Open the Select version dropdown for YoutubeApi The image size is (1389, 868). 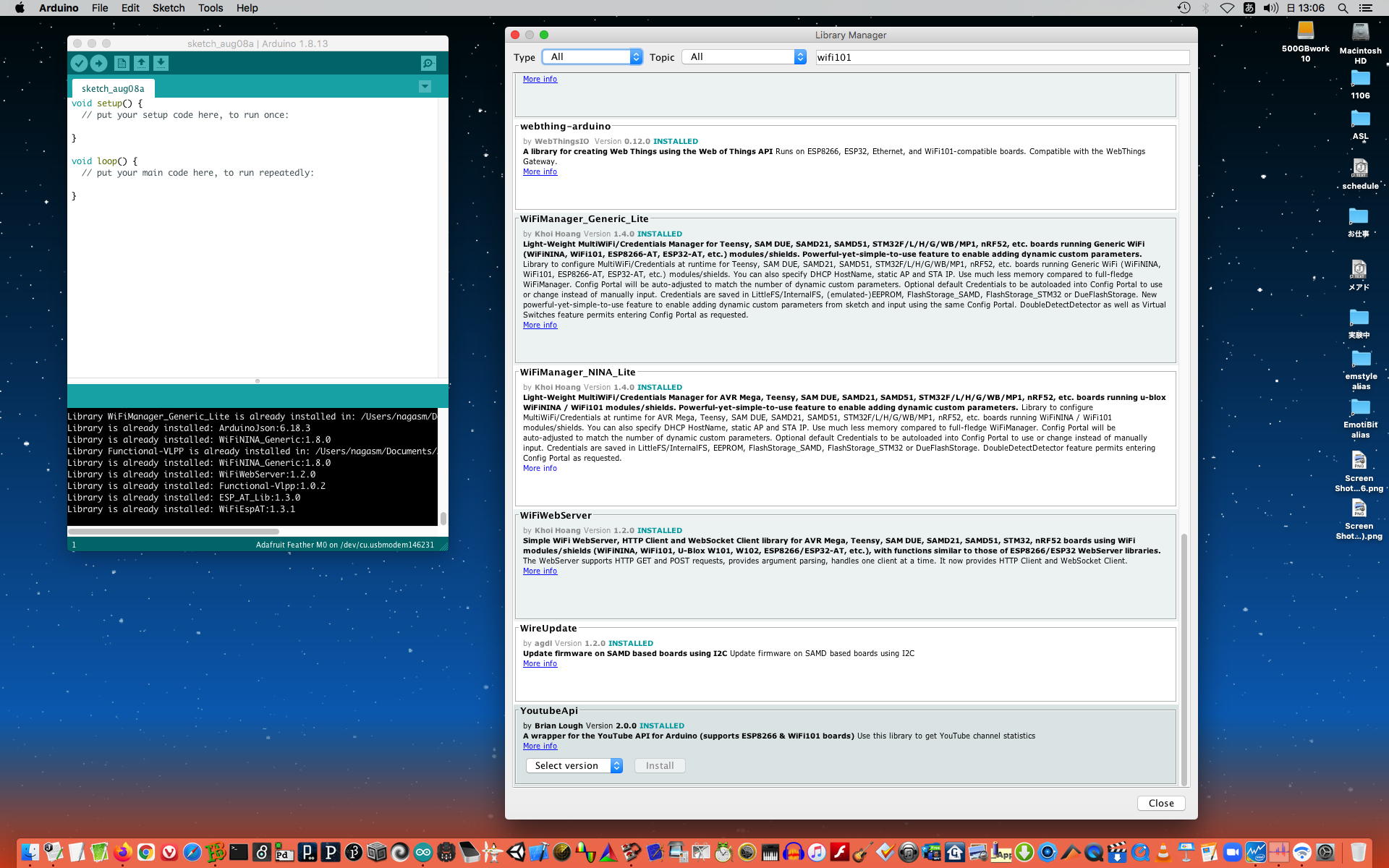(574, 765)
